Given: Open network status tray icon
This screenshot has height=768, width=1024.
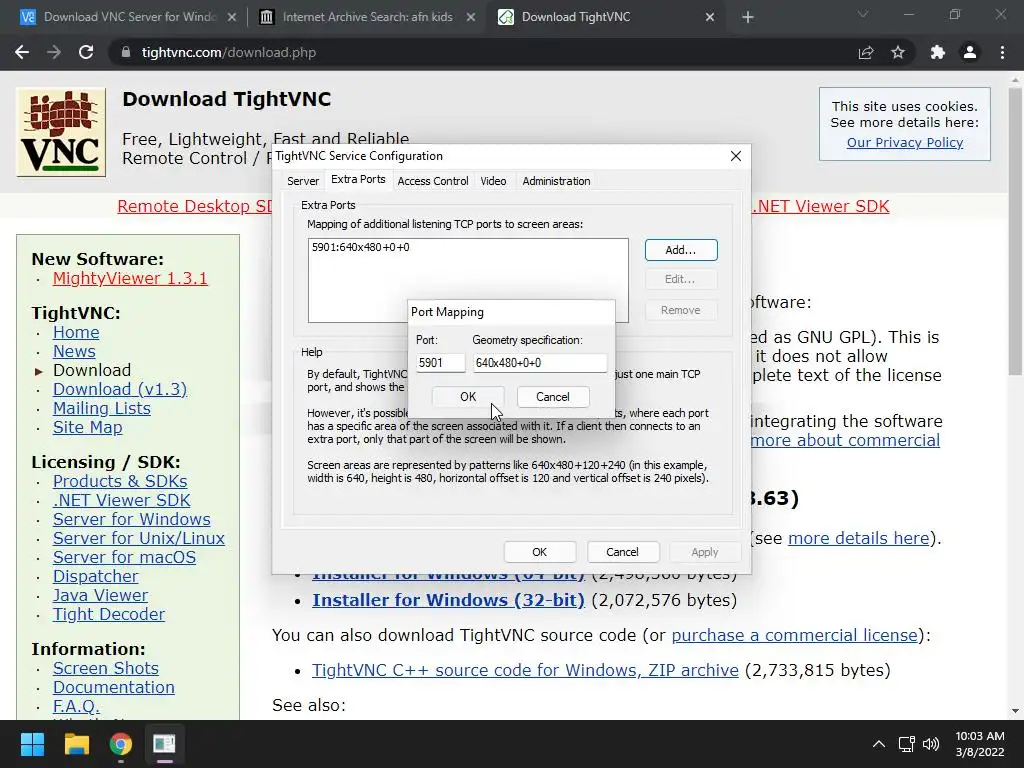Looking at the screenshot, I should [x=906, y=744].
